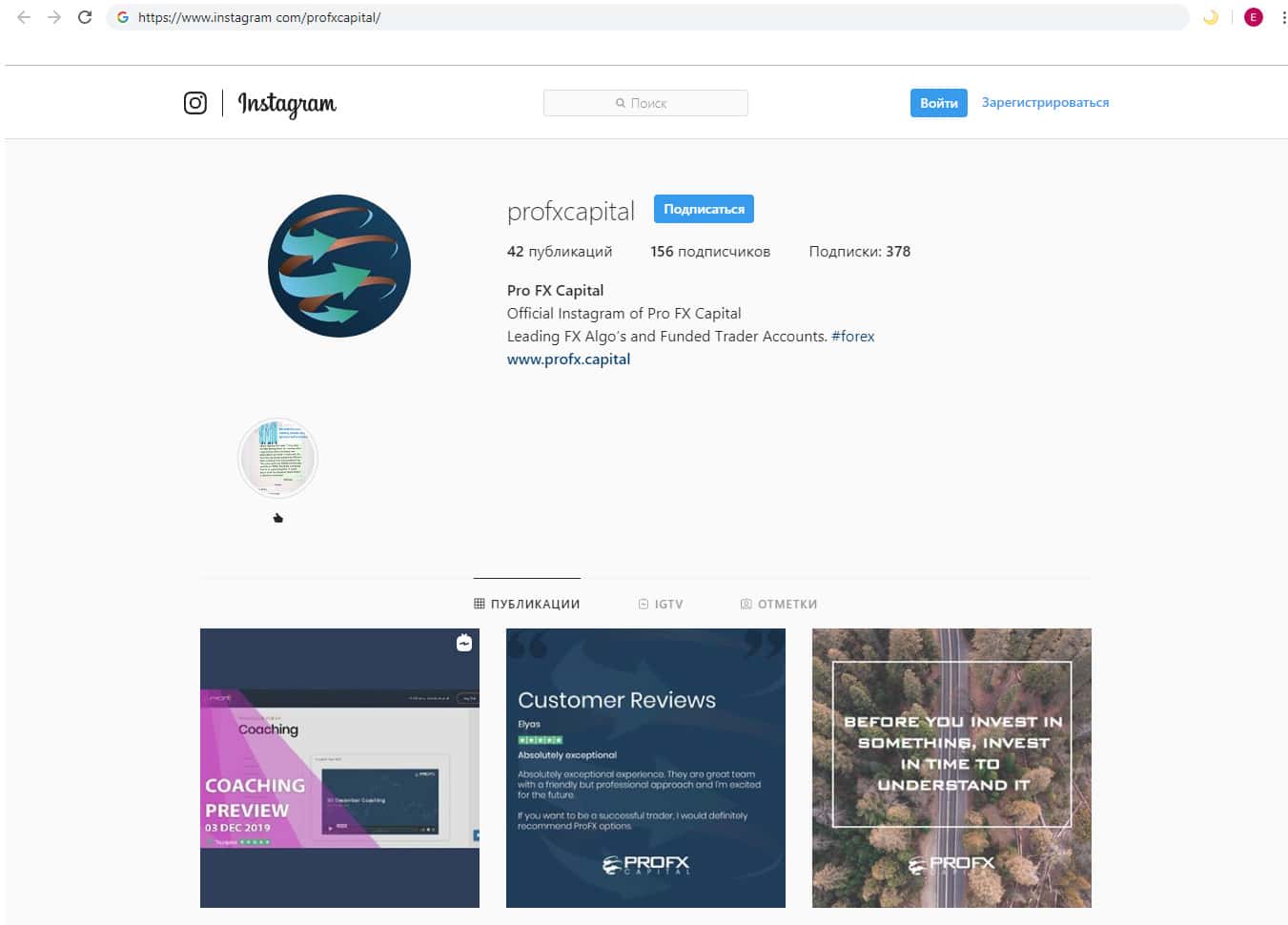The width and height of the screenshot is (1288, 925).
Task: Switch to the IGTV tab
Action: (661, 604)
